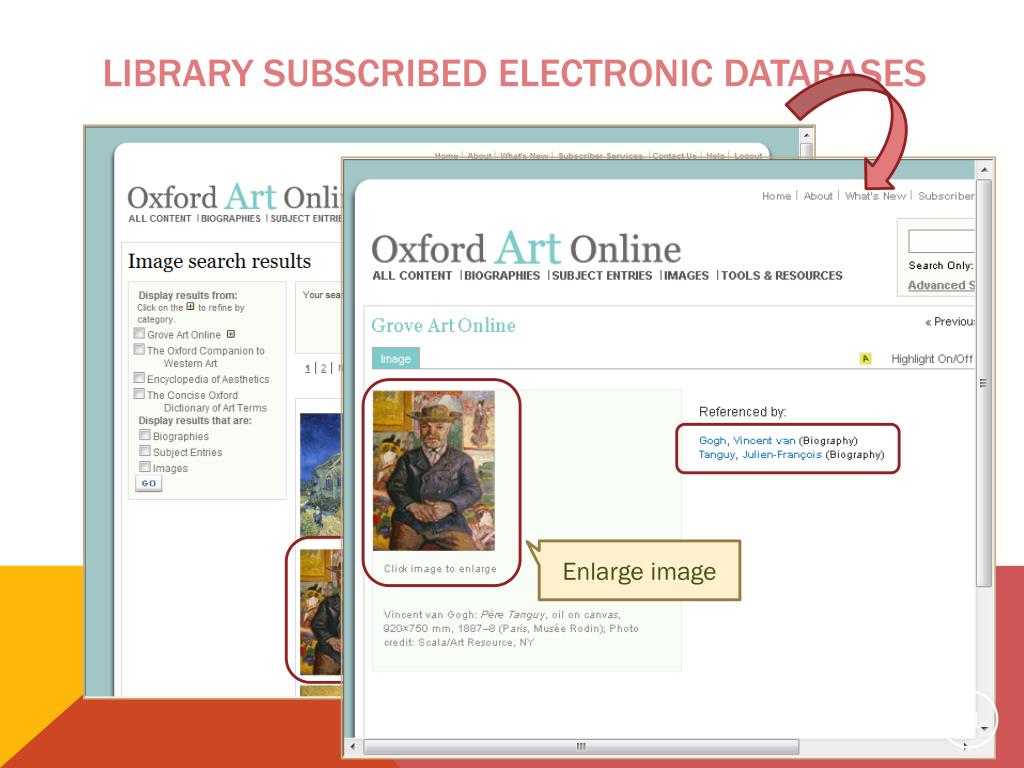Open What's New link in front window

[x=876, y=196]
